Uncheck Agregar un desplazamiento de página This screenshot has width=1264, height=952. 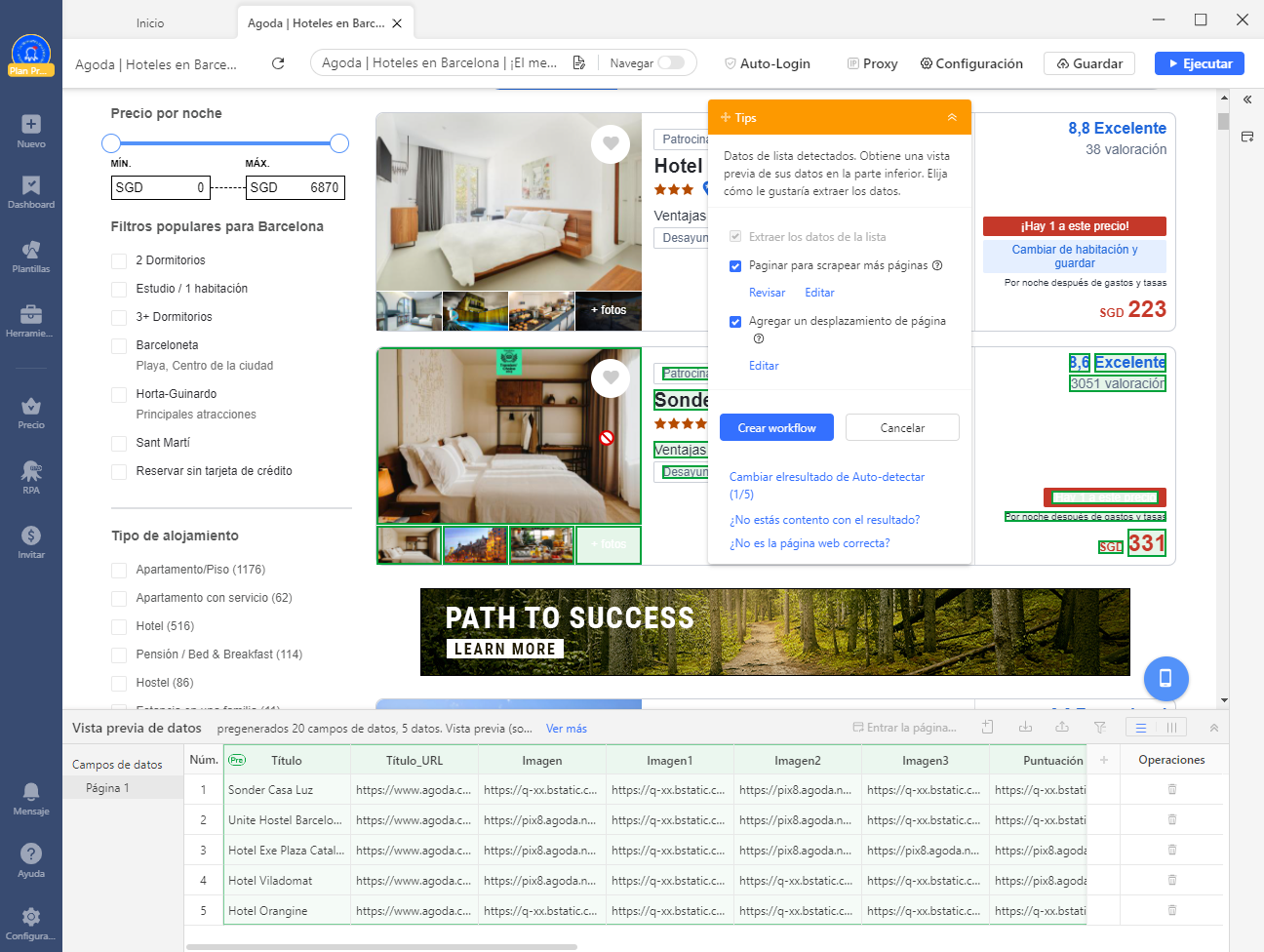point(735,321)
